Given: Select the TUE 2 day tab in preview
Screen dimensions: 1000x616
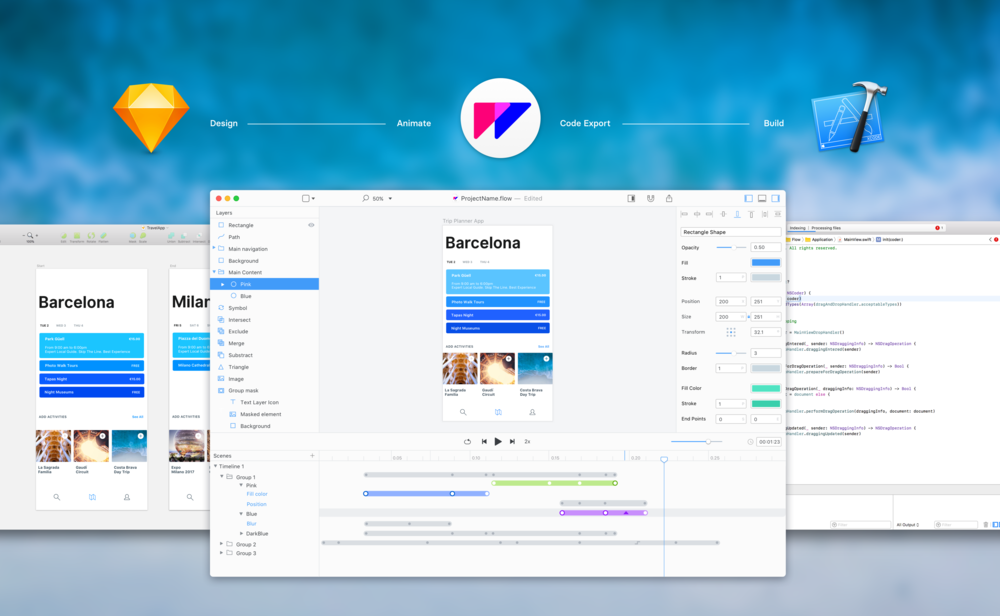Looking at the screenshot, I should (451, 262).
